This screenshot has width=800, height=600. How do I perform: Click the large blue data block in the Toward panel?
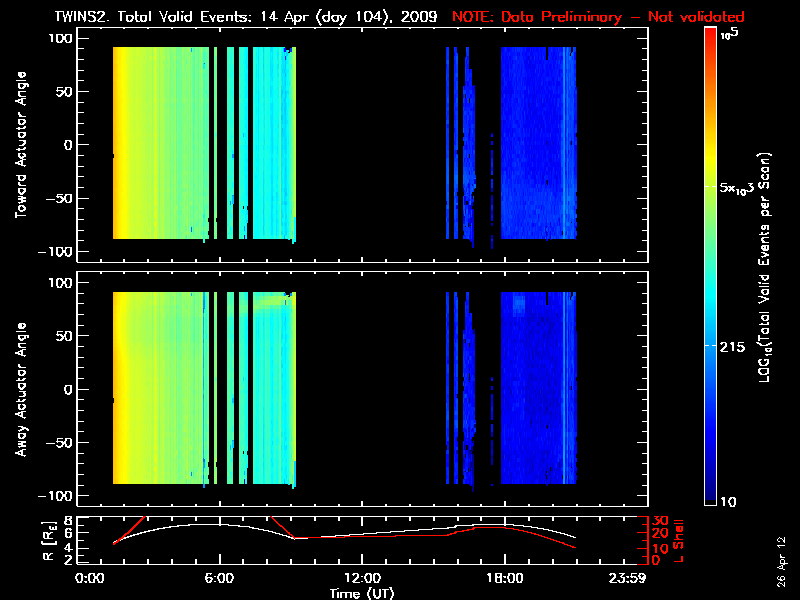pos(538,143)
